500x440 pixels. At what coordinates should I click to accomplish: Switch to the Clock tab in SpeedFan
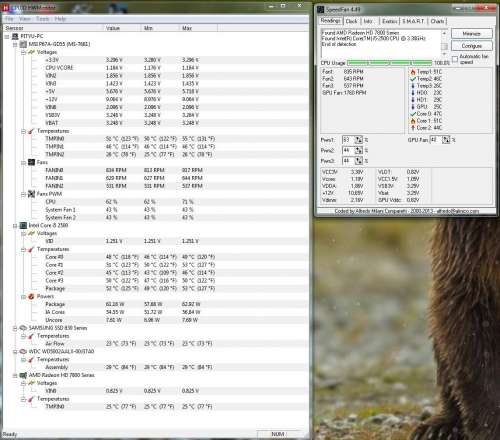(x=351, y=21)
